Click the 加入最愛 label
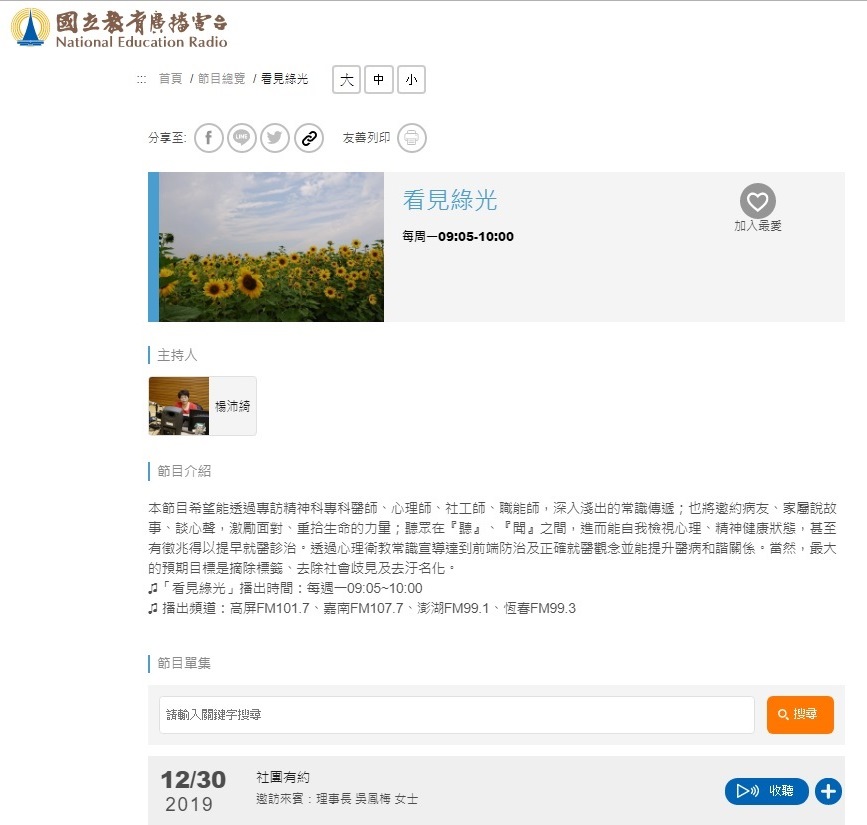This screenshot has height=825, width=867. (x=758, y=226)
